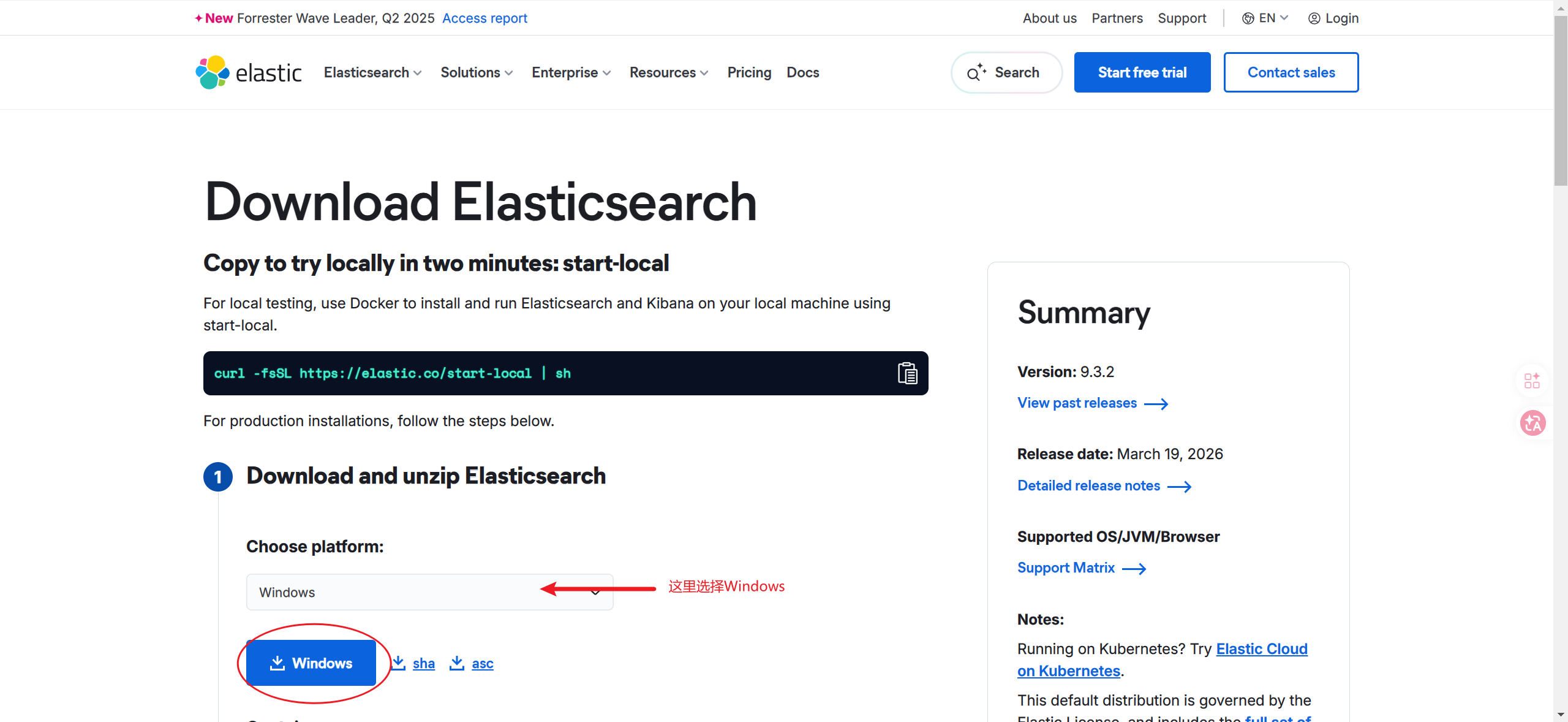Download the sha checksum link
The height and width of the screenshot is (722, 1568).
(x=423, y=663)
